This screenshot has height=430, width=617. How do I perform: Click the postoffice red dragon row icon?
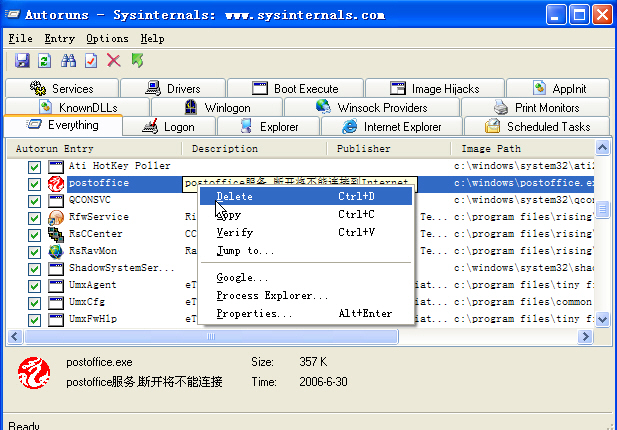(x=56, y=184)
